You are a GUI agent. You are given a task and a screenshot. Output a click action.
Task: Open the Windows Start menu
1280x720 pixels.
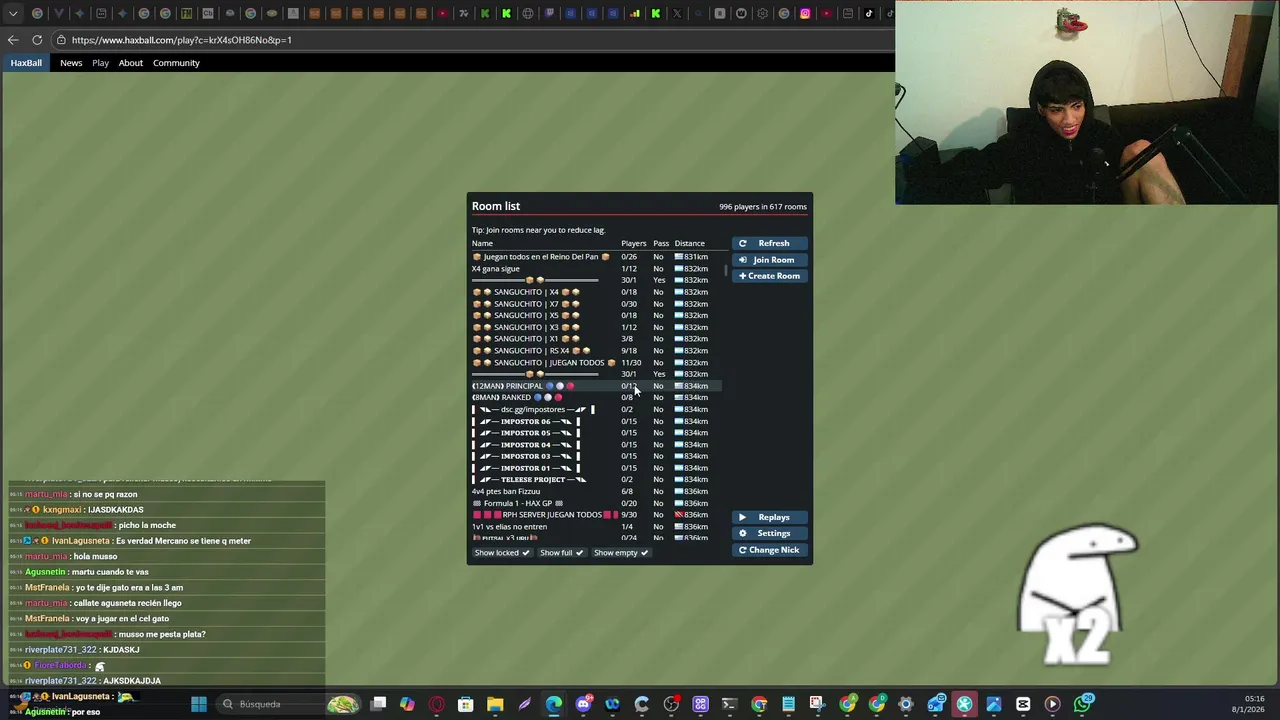click(198, 704)
